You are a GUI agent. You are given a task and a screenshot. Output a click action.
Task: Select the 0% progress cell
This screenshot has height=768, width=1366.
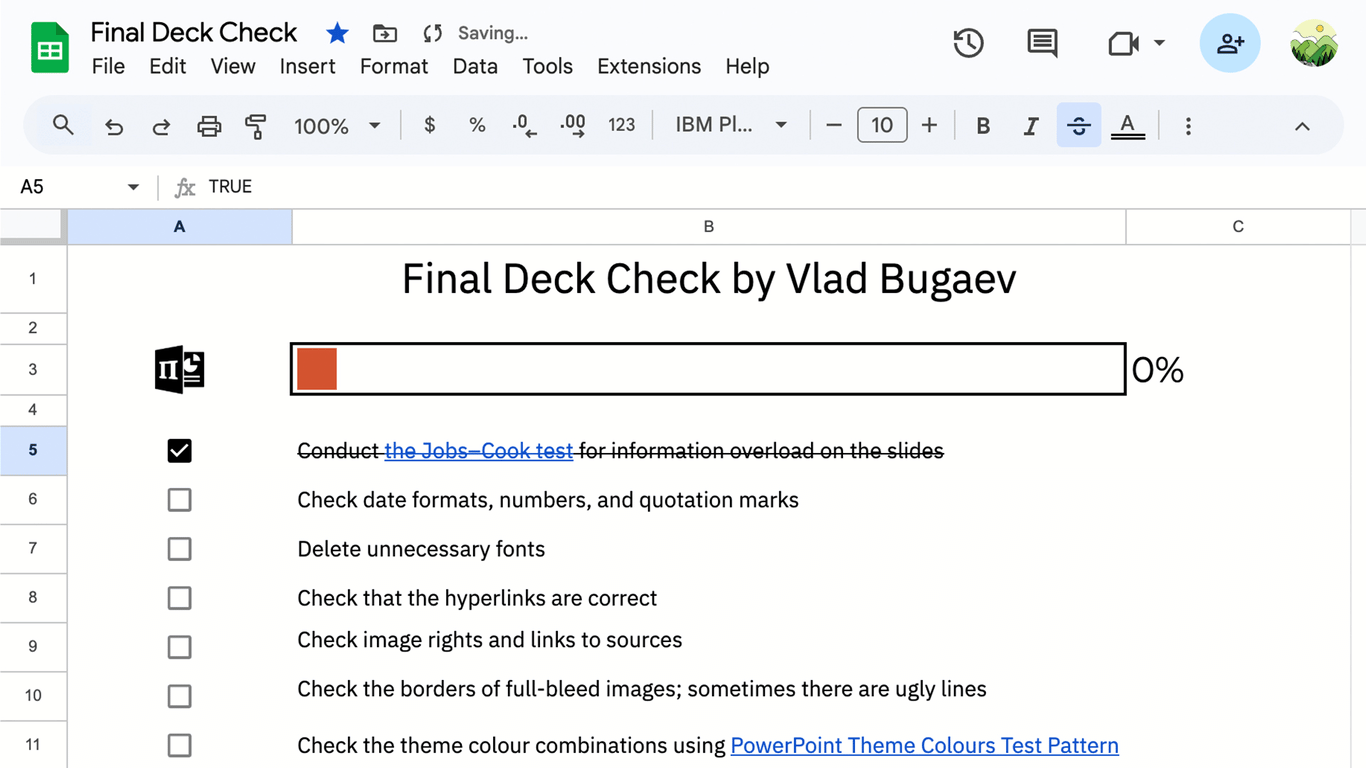(1238, 369)
